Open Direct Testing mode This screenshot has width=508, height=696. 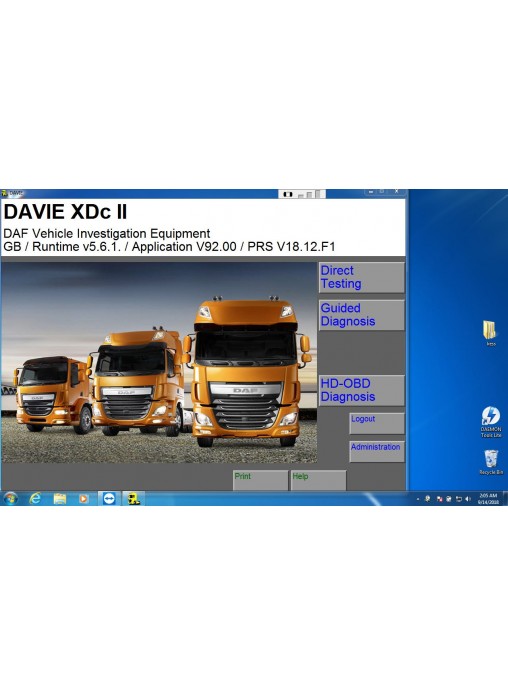coord(361,277)
